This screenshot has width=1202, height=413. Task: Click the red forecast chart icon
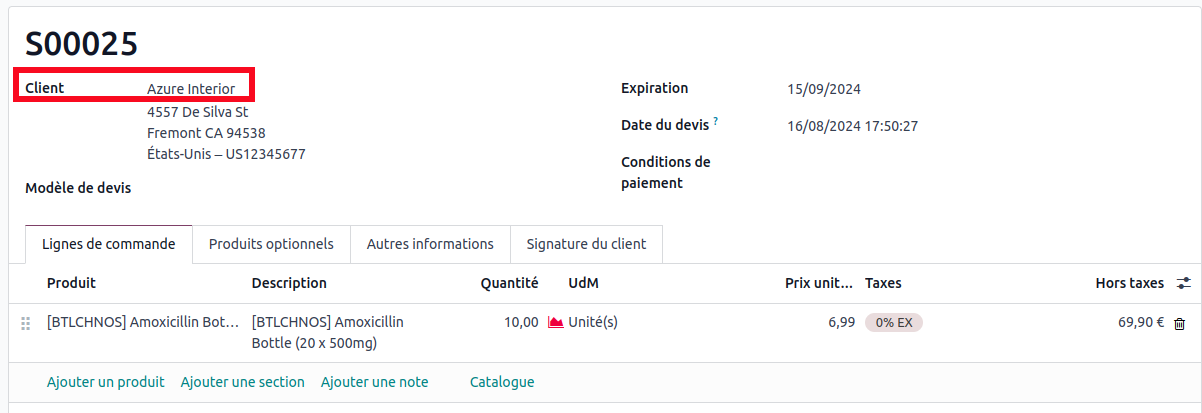556,323
